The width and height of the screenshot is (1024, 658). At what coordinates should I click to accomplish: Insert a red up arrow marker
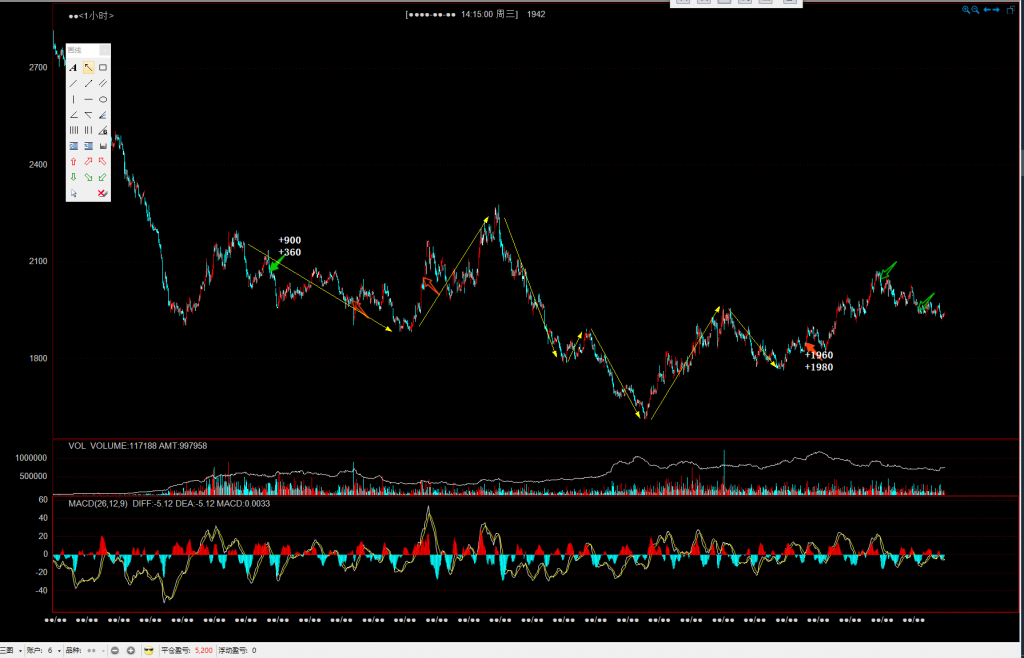(73, 161)
